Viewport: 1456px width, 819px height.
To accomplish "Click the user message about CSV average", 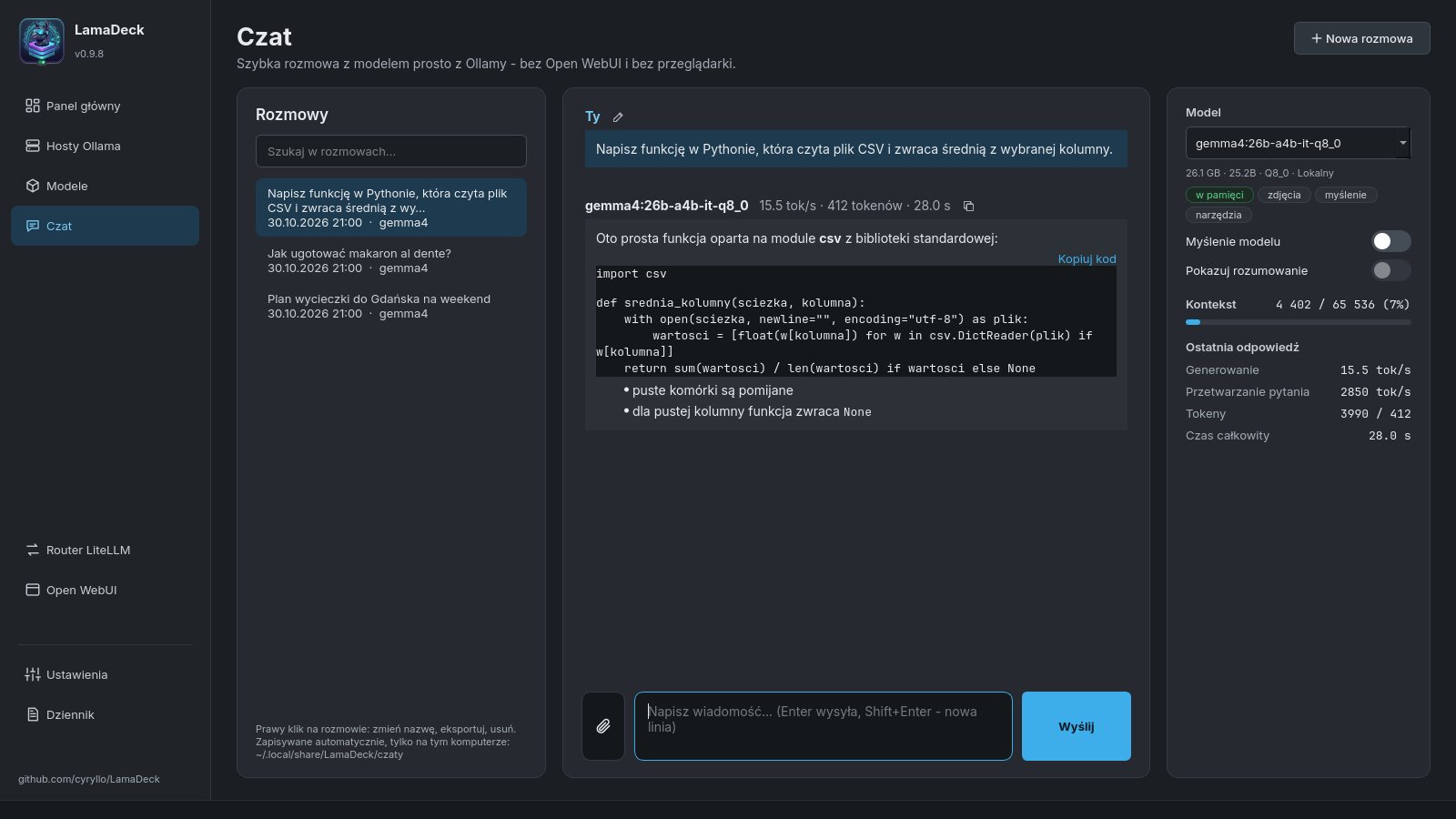I will (855, 149).
